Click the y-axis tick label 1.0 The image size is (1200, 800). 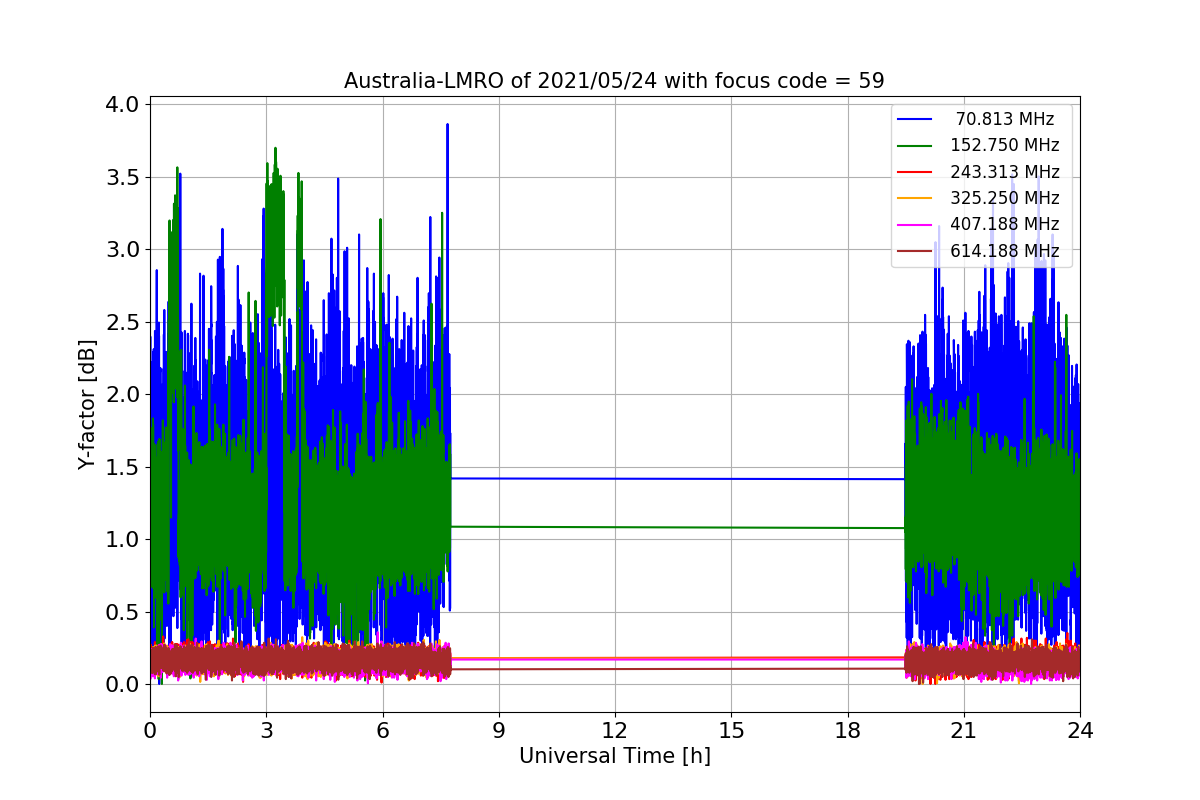tap(124, 540)
